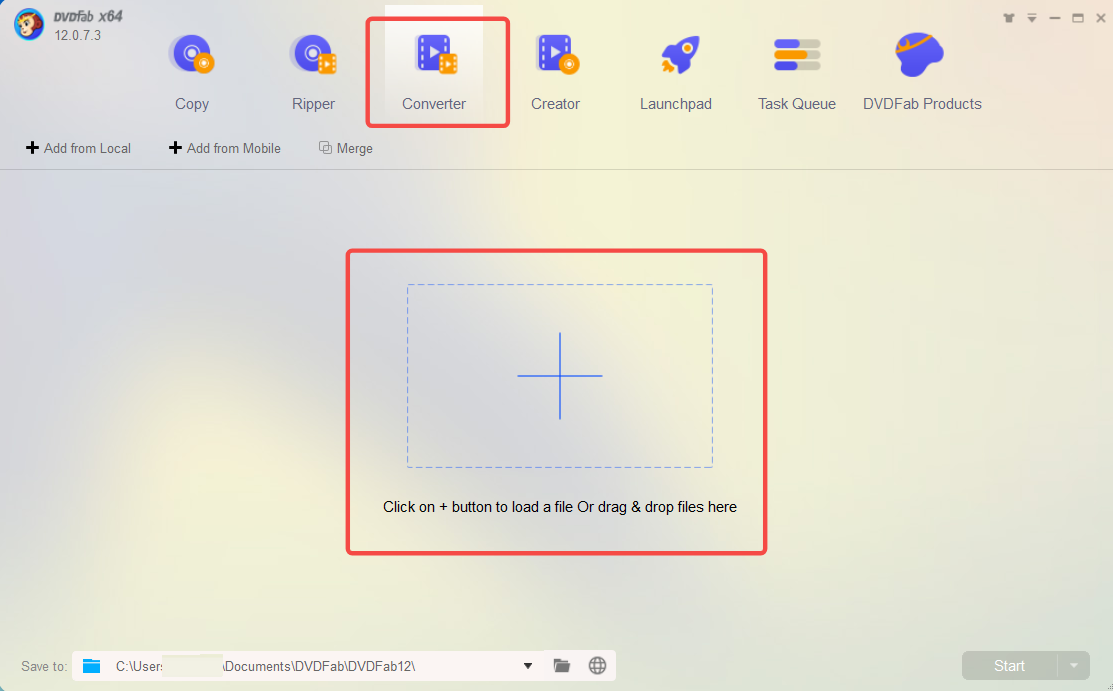Browse output folder with folder icon
The width and height of the screenshot is (1113, 691).
561,665
